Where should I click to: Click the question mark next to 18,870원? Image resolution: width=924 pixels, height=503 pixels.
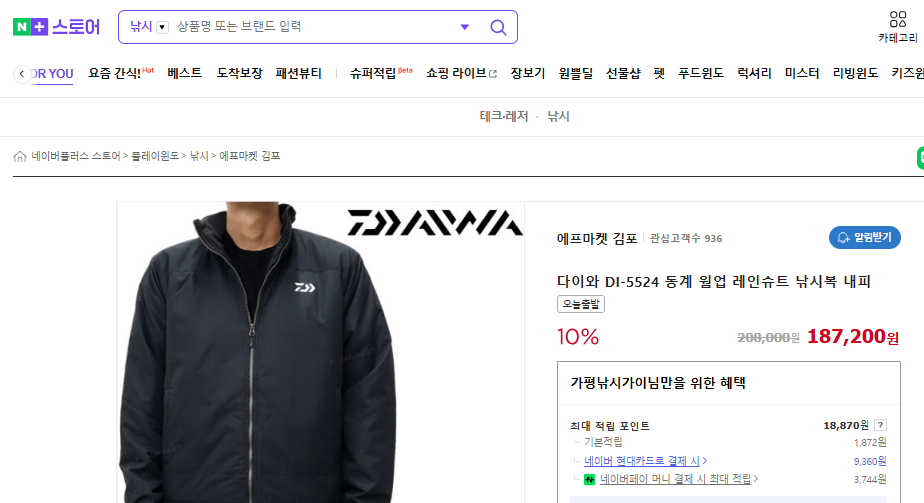880,425
